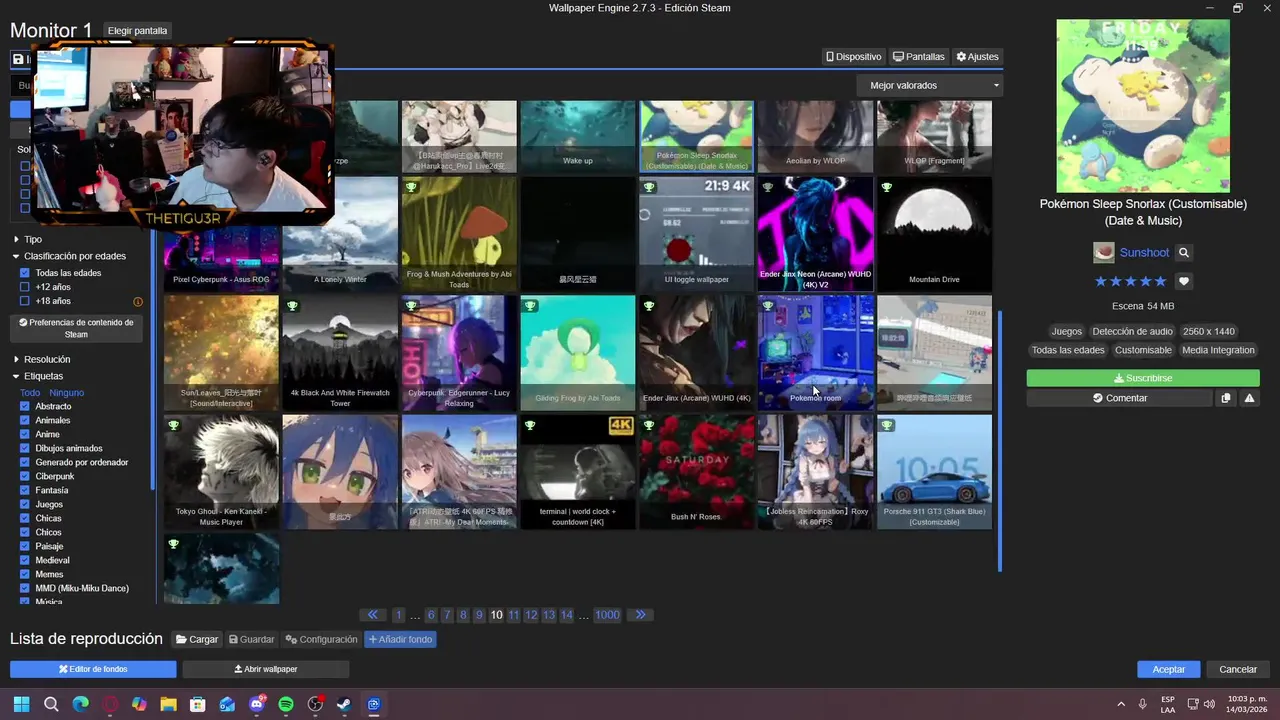Report wallpaper warning triangle icon
The image size is (1280, 720).
(x=1249, y=398)
